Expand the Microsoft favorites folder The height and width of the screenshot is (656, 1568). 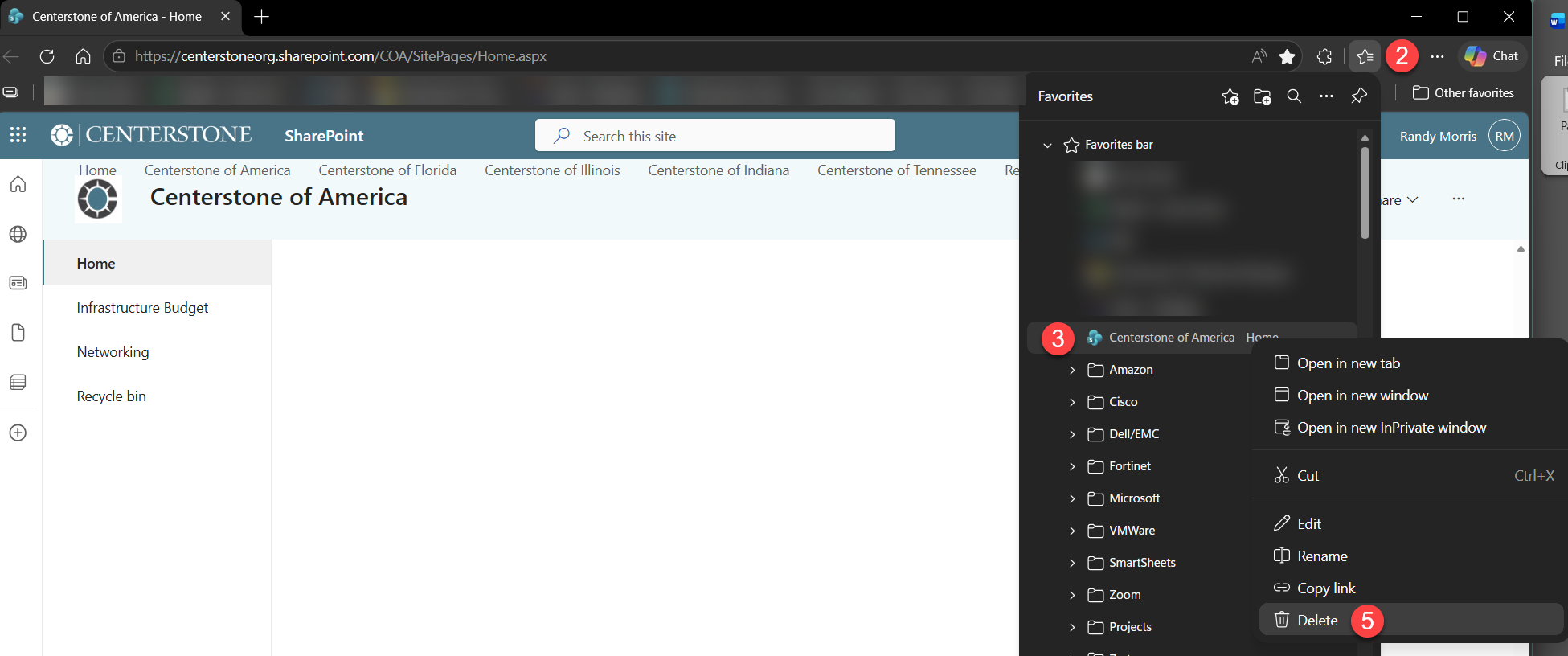pos(1072,498)
